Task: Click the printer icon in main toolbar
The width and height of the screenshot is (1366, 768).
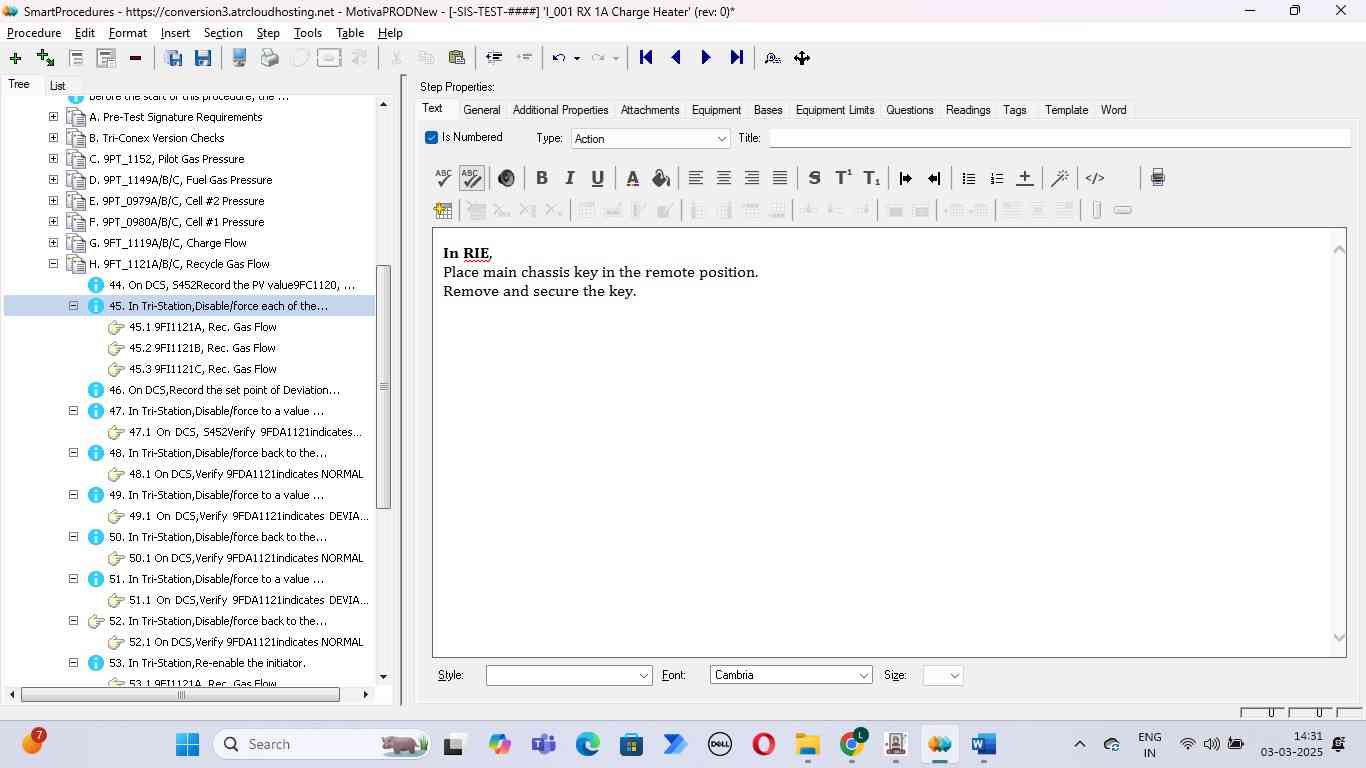Action: (269, 58)
